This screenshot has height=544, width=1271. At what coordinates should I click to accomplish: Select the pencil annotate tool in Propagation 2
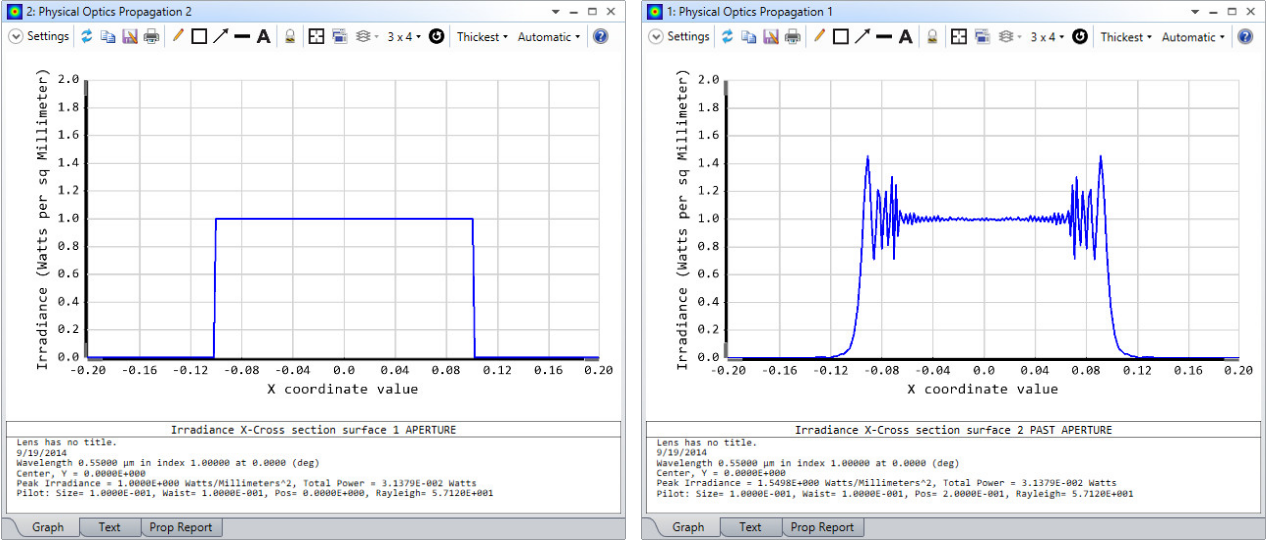(x=178, y=37)
